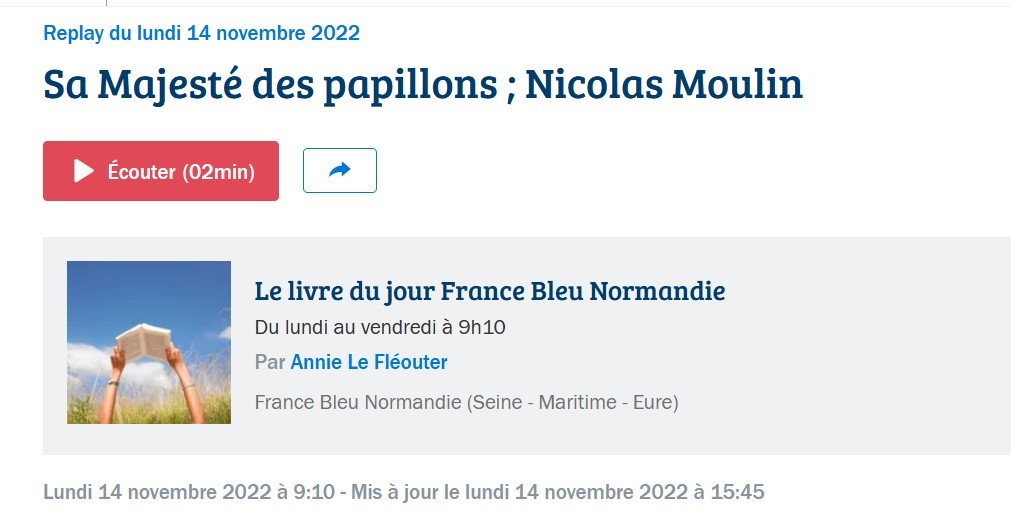The width and height of the screenshot is (1011, 528).
Task: Click the show thumbnail with raised book
Action: [149, 342]
